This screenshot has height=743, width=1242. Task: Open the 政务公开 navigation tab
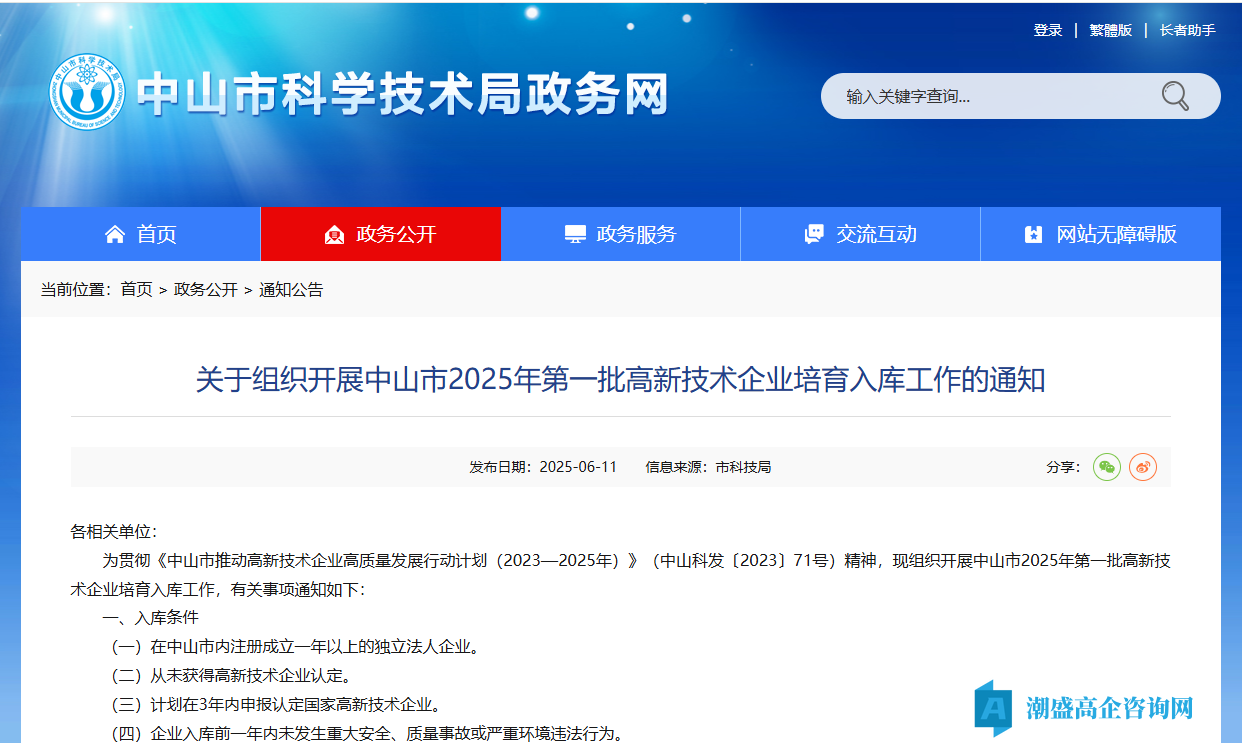(x=381, y=234)
